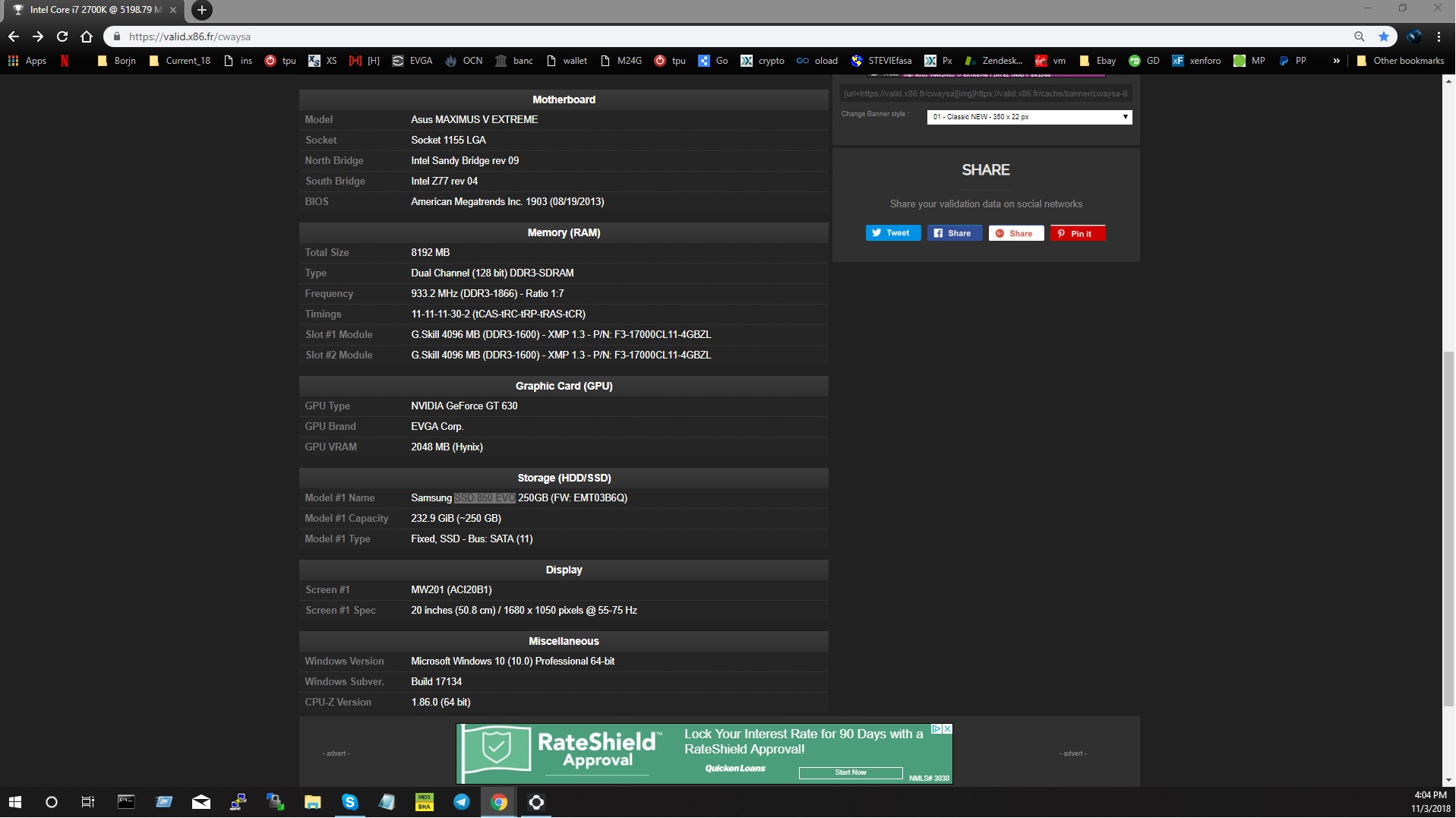Bookmark this page with the star icon

click(x=1383, y=36)
